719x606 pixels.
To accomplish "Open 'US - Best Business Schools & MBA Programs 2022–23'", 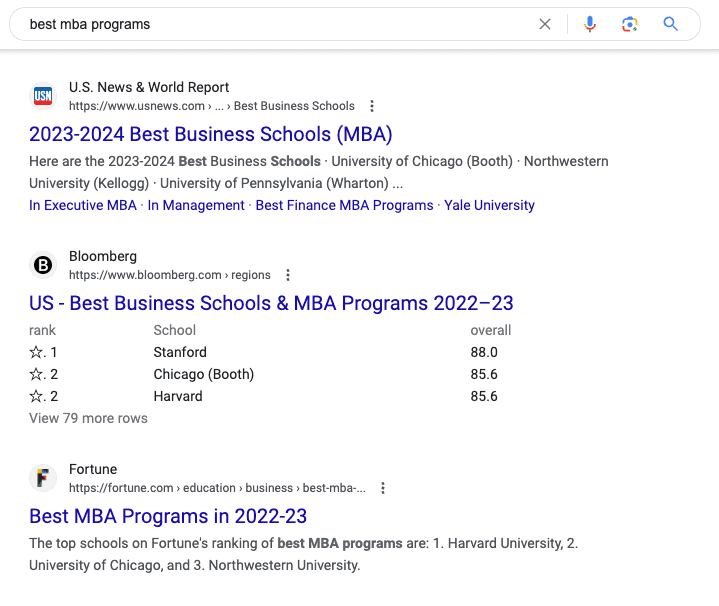I will (x=271, y=303).
